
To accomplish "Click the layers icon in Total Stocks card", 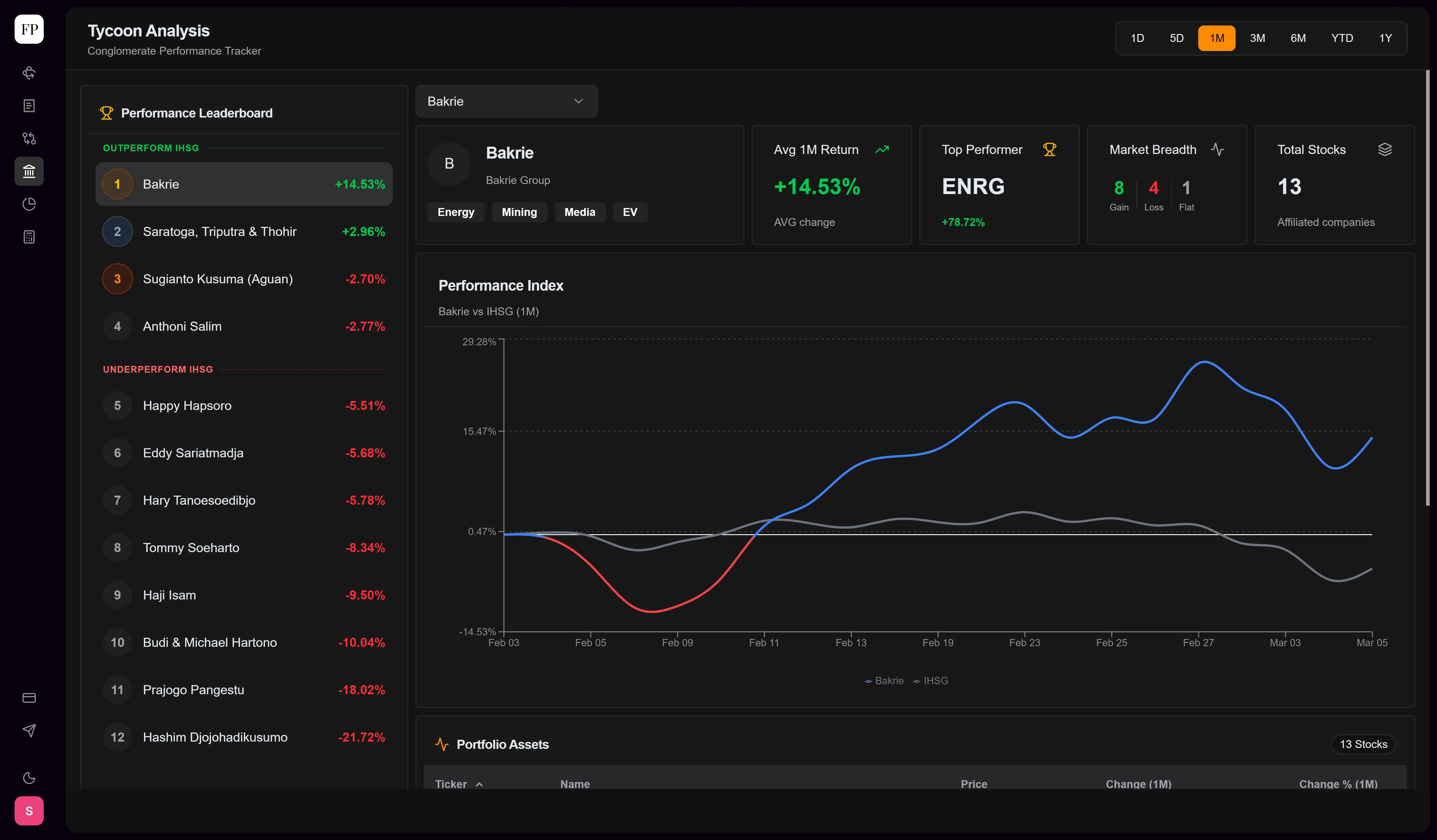I will tap(1385, 149).
